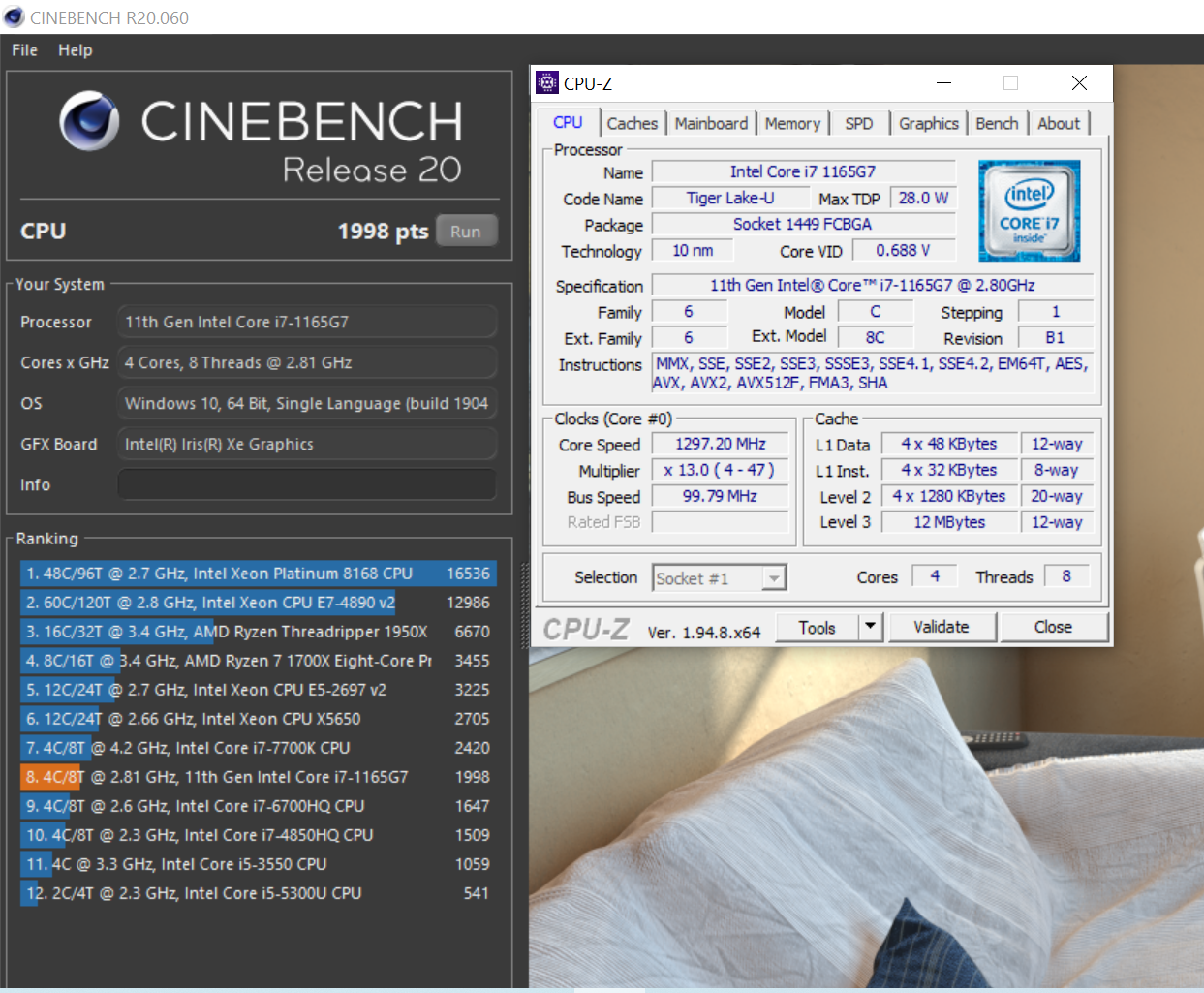Click the 1998 pts CPU score

[383, 232]
